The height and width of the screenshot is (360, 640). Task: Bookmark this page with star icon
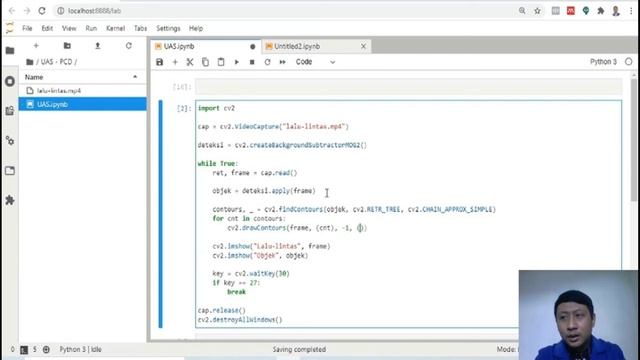click(x=538, y=11)
